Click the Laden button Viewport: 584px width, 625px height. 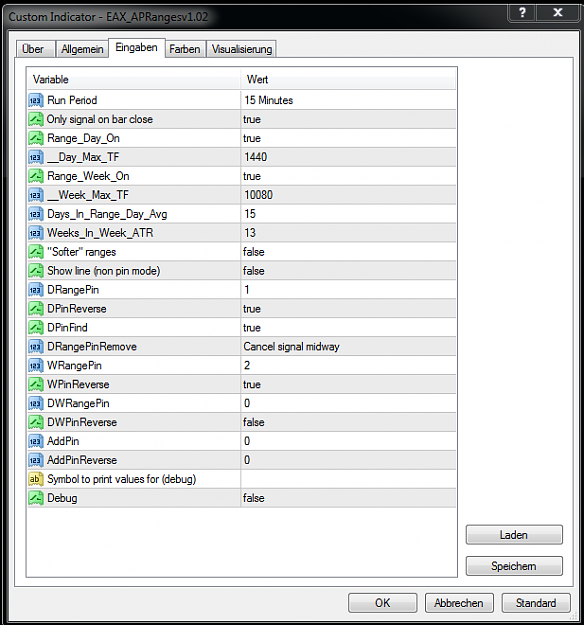pos(514,535)
